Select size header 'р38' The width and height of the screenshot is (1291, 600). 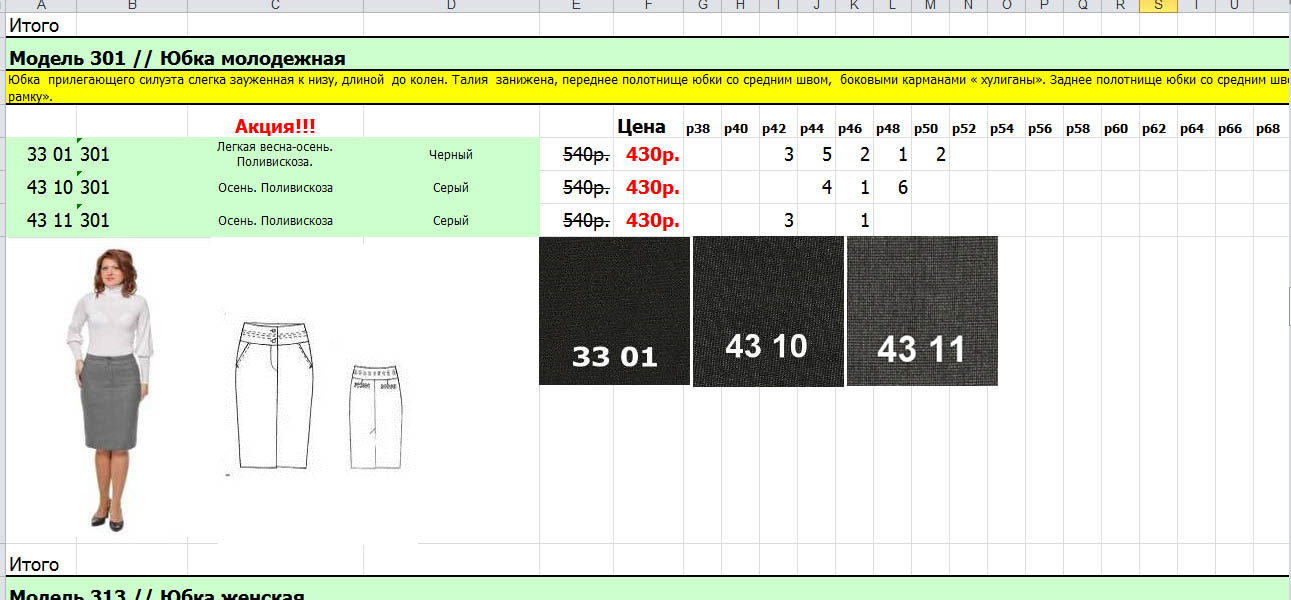coord(697,129)
